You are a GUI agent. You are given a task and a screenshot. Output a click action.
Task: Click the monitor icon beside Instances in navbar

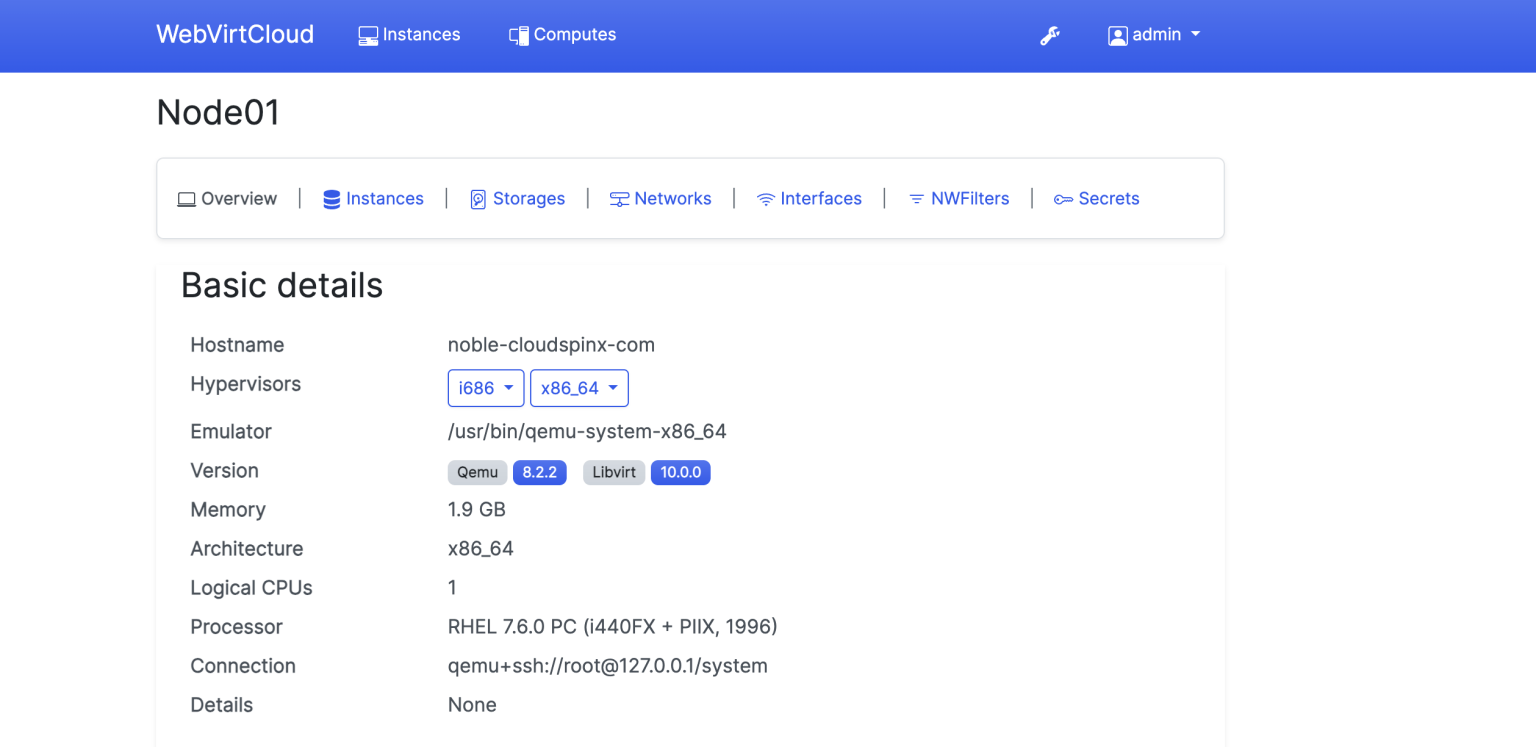[x=367, y=34]
